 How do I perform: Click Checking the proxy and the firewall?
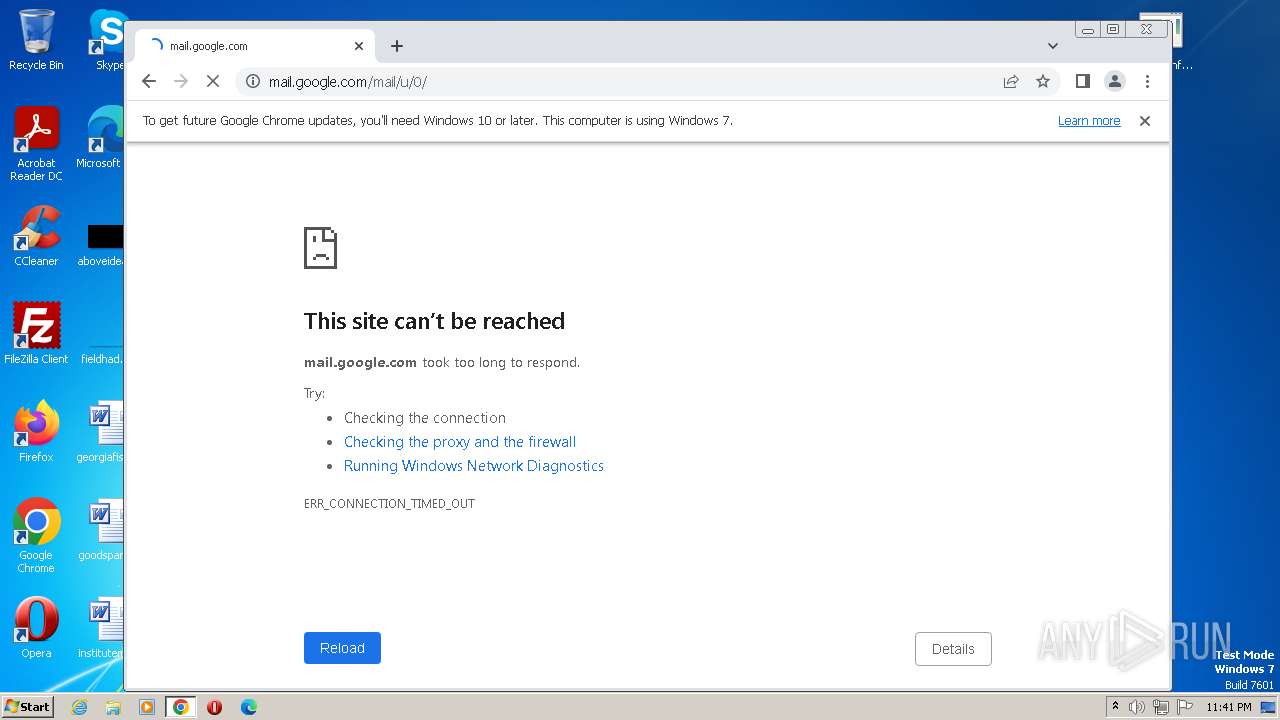(x=460, y=442)
